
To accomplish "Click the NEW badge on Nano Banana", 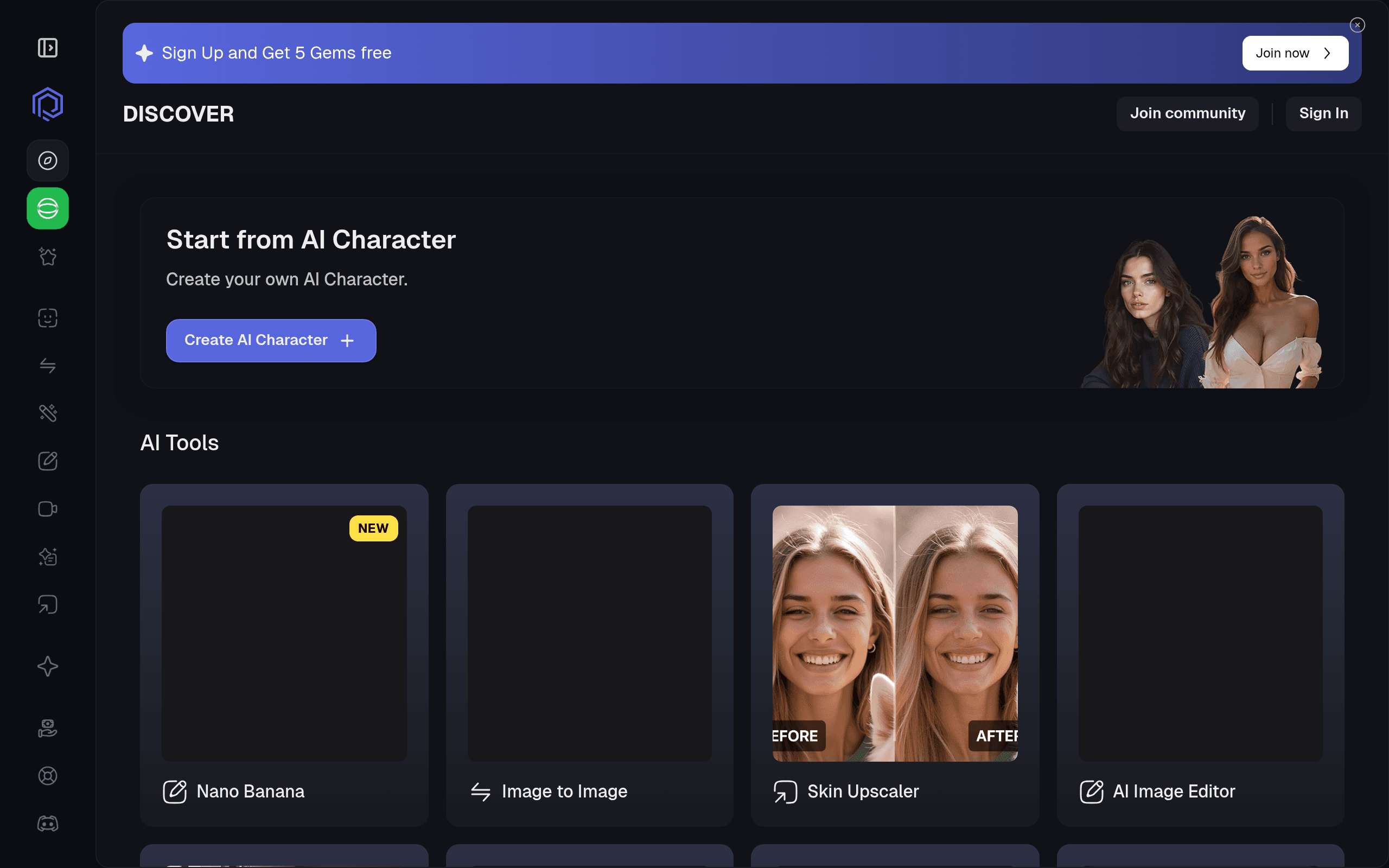I will tap(373, 528).
